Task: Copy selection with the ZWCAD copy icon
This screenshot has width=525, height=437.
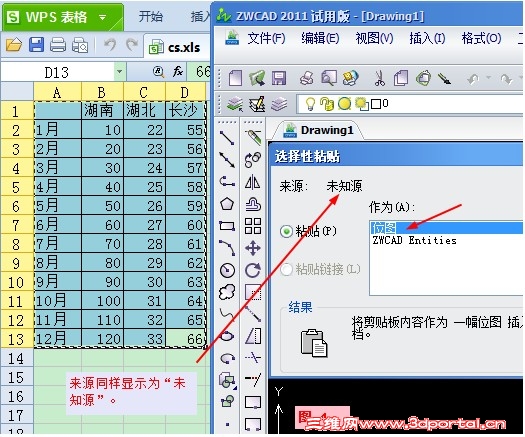Action: point(401,78)
